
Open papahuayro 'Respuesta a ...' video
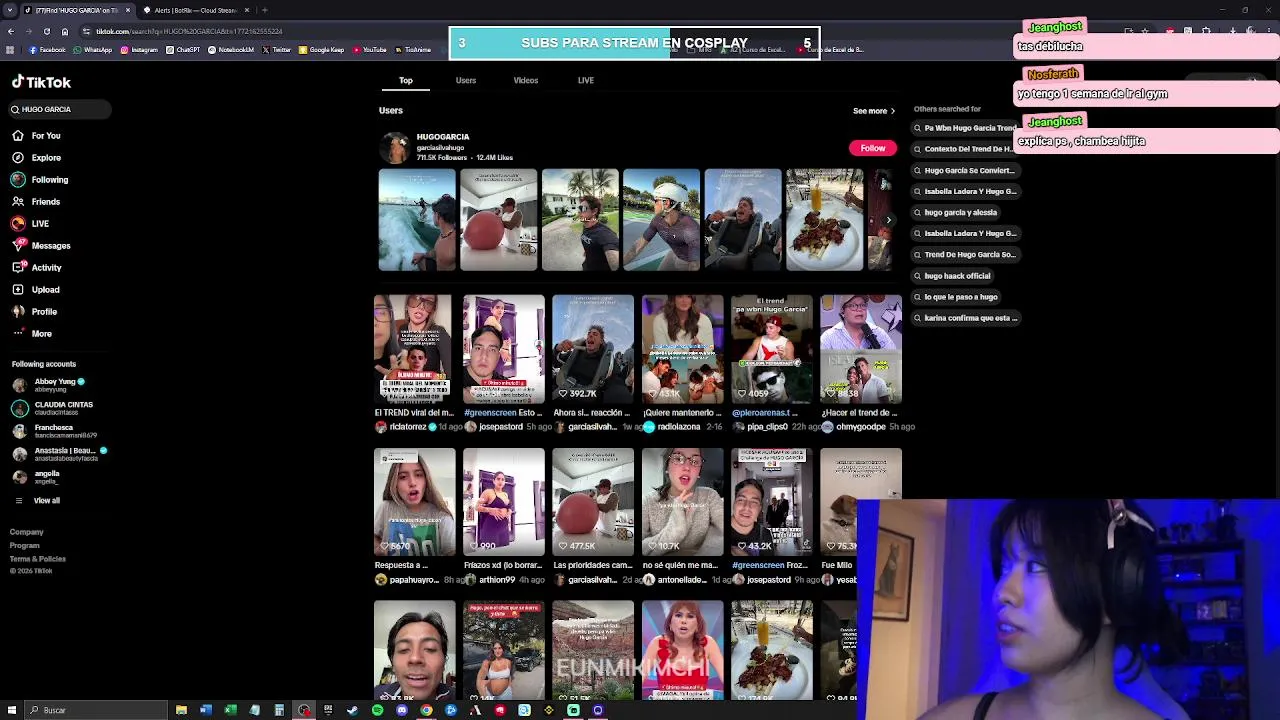coord(414,502)
